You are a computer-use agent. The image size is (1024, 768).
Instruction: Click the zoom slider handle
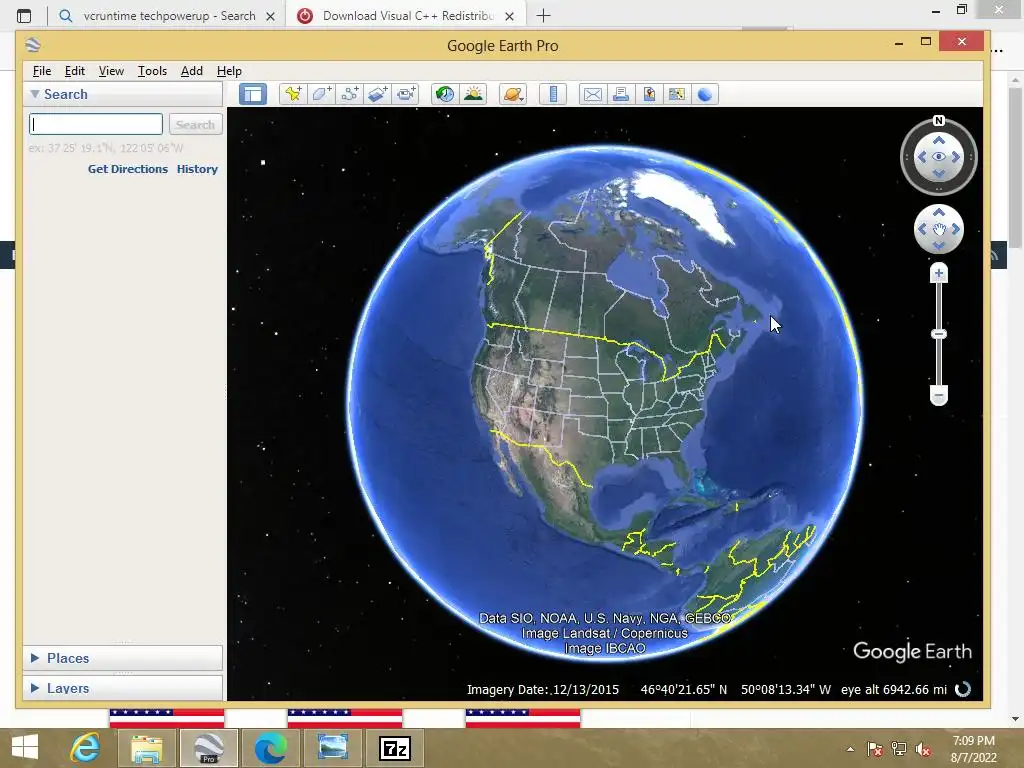938,334
